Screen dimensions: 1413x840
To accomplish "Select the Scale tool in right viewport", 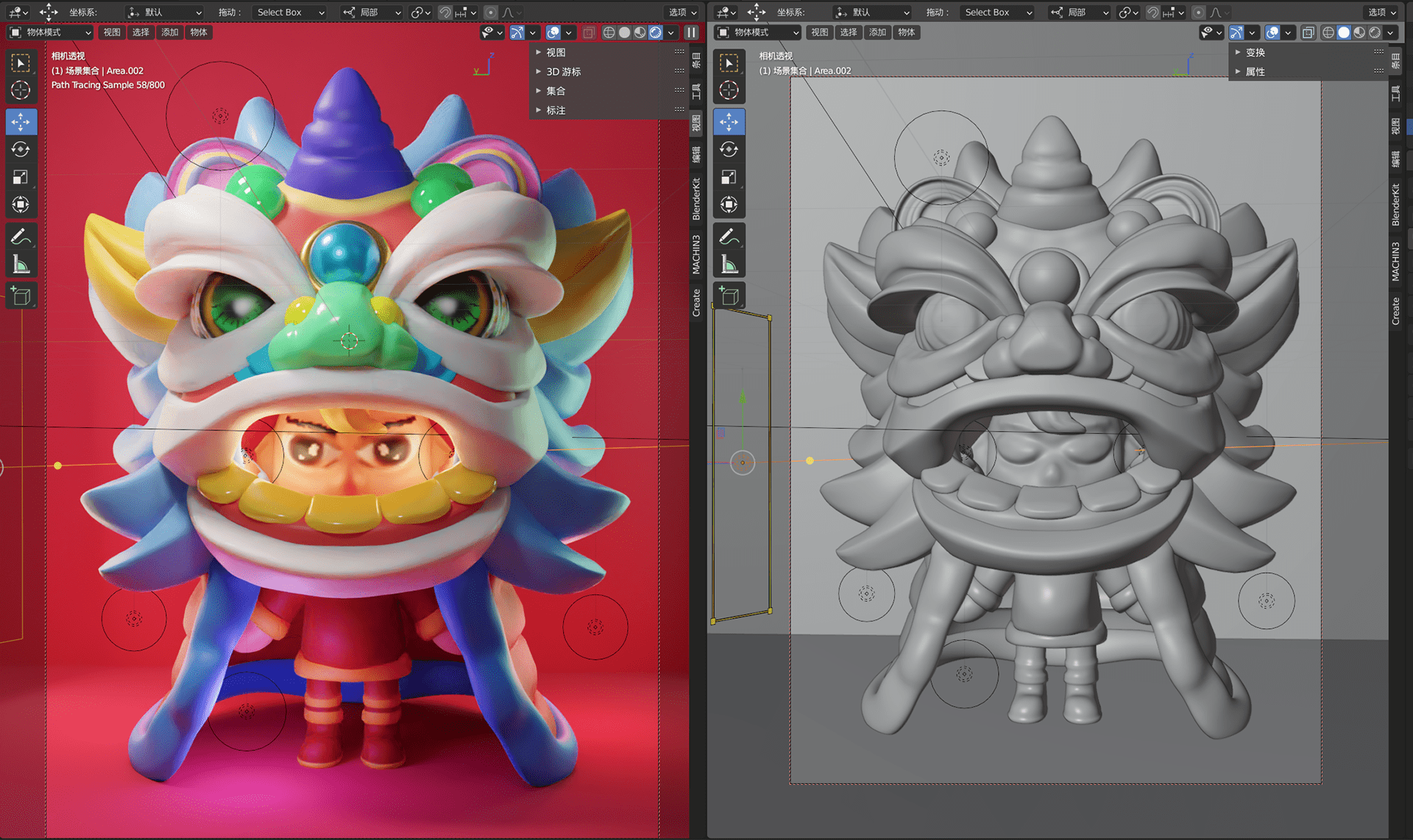I will (x=729, y=177).
